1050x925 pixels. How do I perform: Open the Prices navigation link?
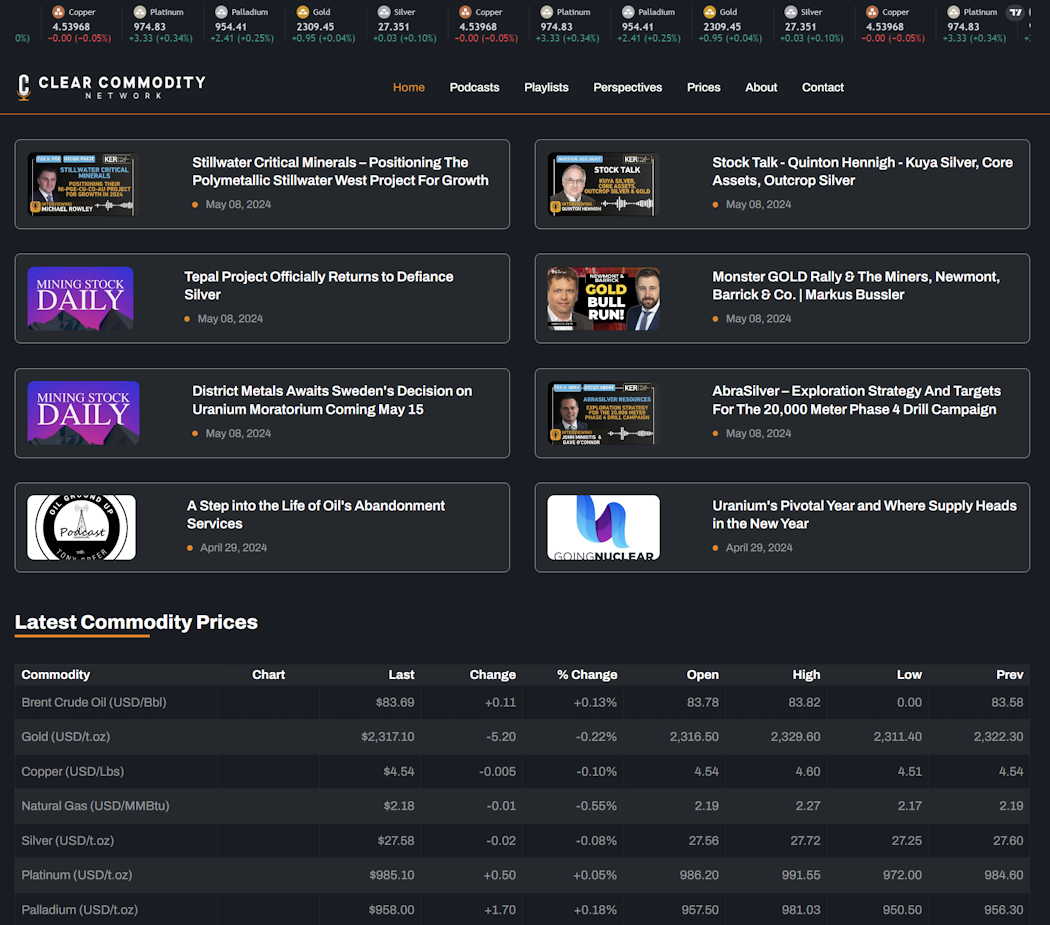tap(703, 88)
